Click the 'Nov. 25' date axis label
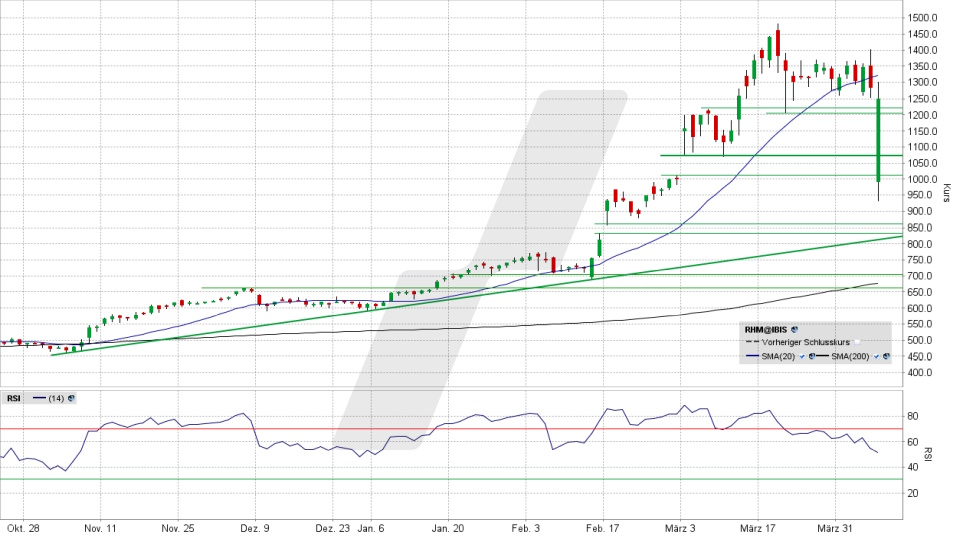 (178, 528)
